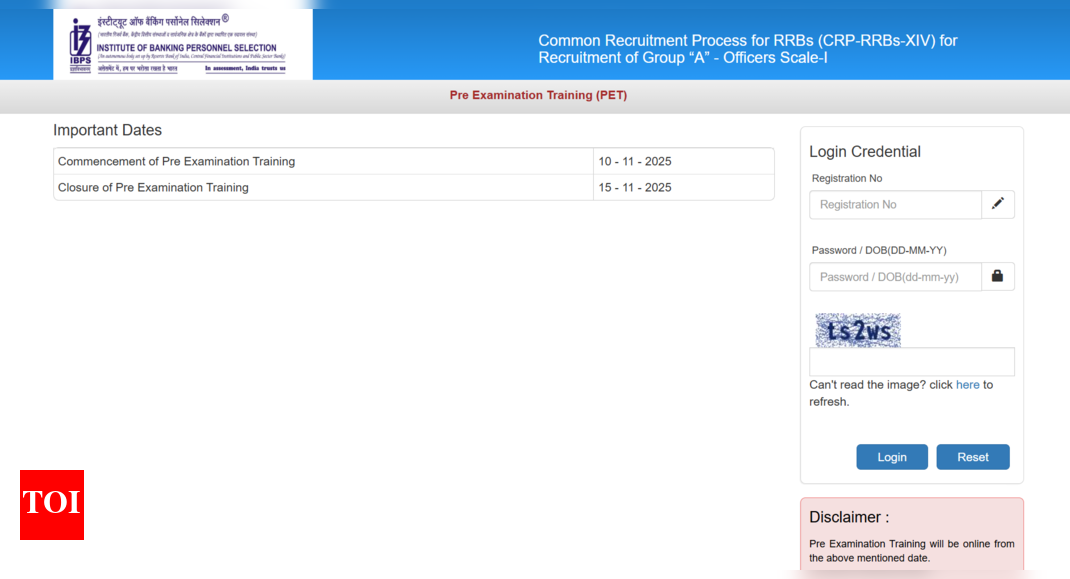1070x579 pixels.
Task: Open the Pre Examination Training (PET) header
Action: (538, 95)
